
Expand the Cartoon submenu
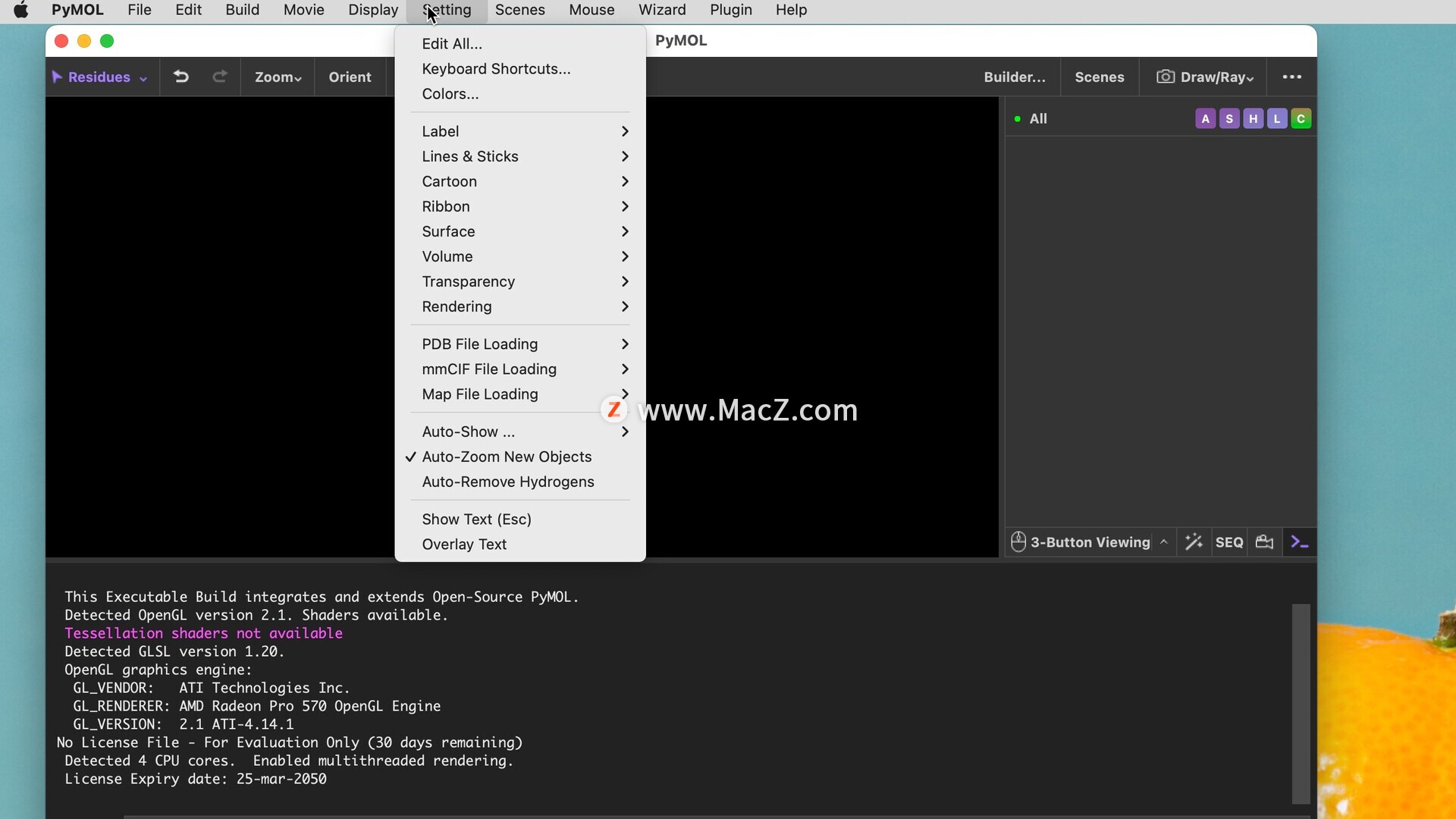[x=520, y=181]
